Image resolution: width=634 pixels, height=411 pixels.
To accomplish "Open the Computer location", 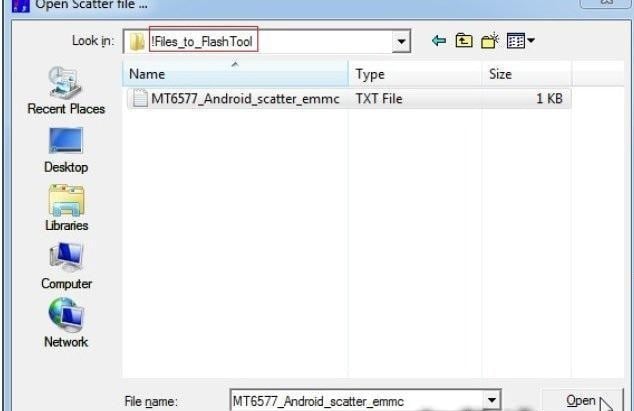I will pos(66,266).
